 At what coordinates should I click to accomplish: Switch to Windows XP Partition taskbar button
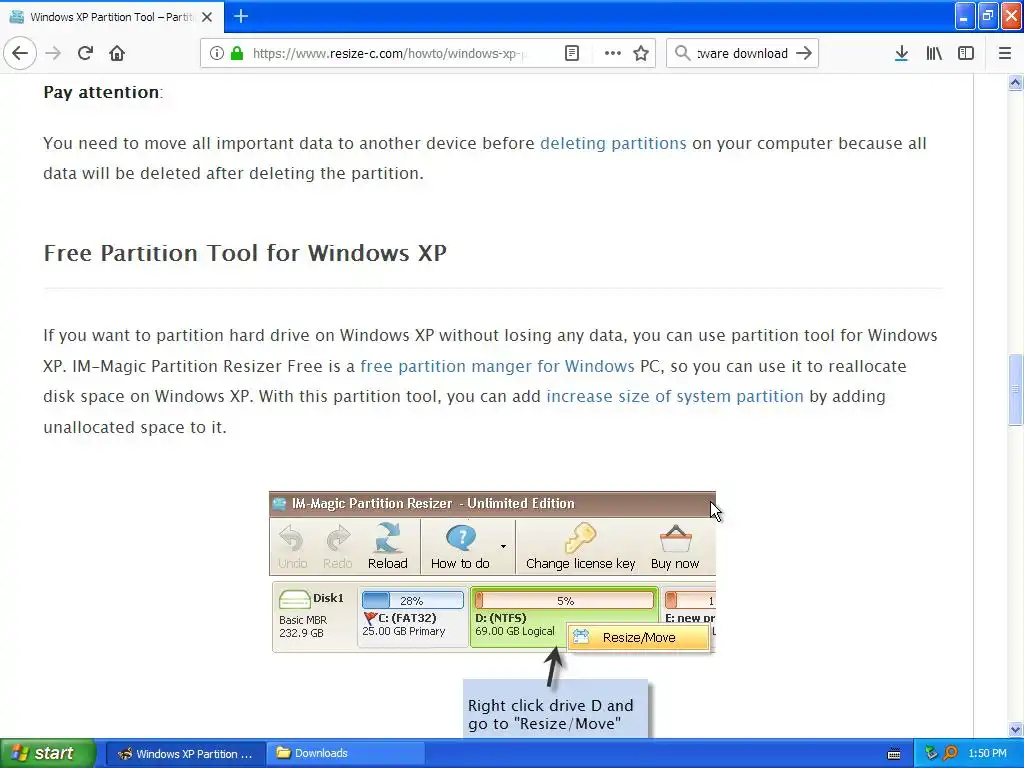point(185,753)
